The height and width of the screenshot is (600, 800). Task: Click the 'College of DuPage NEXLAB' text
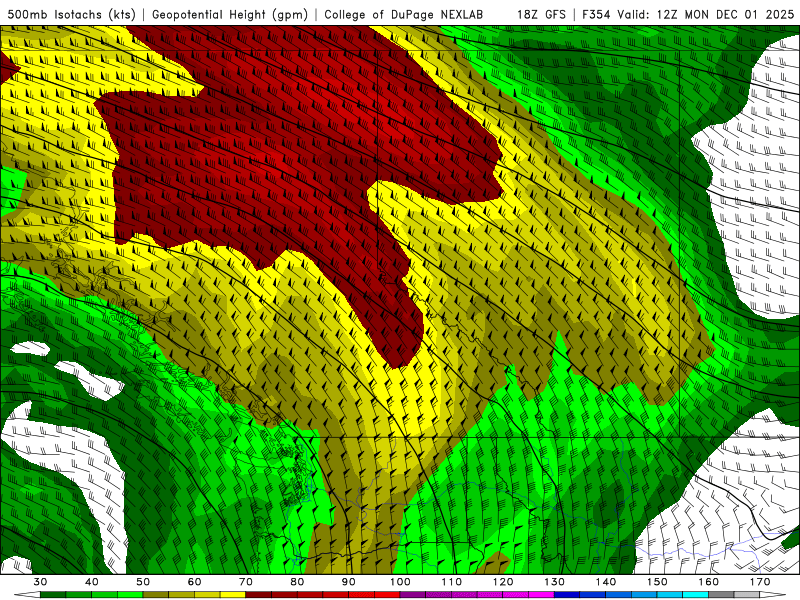pos(404,14)
